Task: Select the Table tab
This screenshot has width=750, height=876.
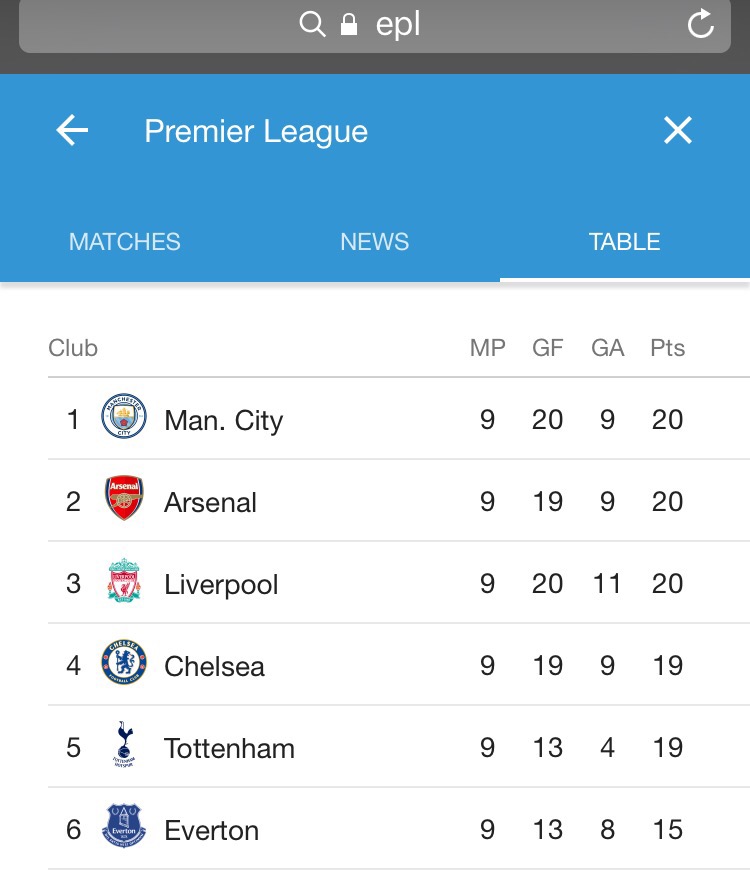Action: (x=625, y=242)
